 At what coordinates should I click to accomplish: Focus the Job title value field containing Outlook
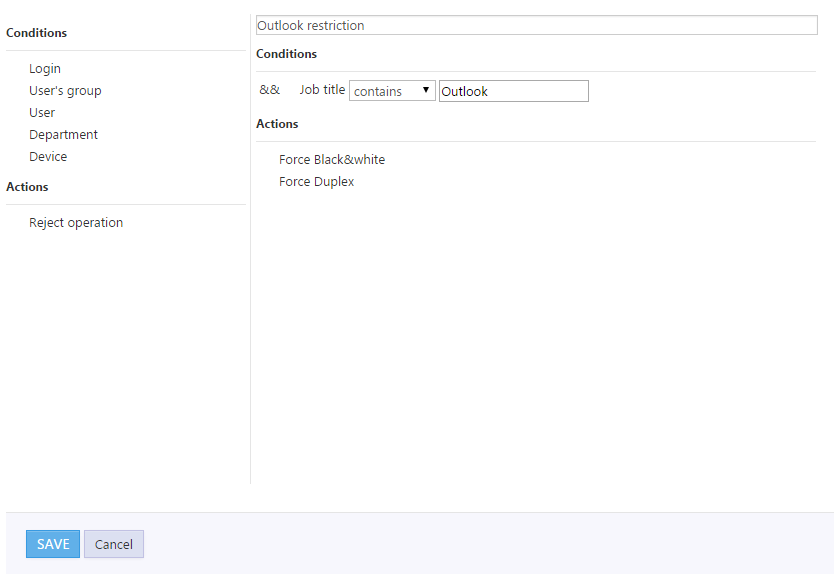[x=513, y=91]
